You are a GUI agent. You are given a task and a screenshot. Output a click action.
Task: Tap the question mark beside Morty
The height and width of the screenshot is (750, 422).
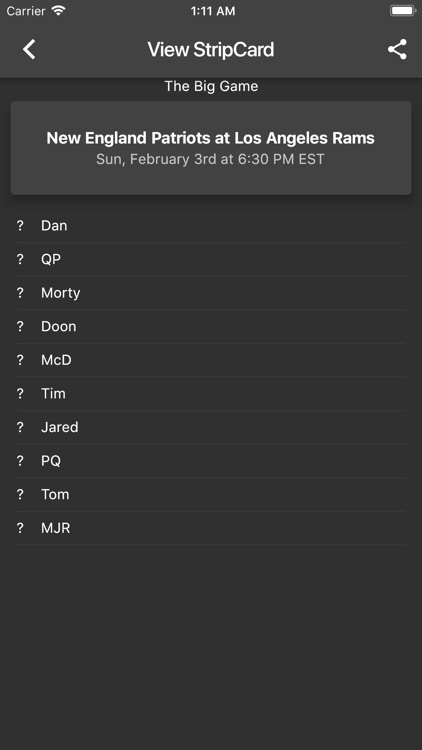point(20,293)
